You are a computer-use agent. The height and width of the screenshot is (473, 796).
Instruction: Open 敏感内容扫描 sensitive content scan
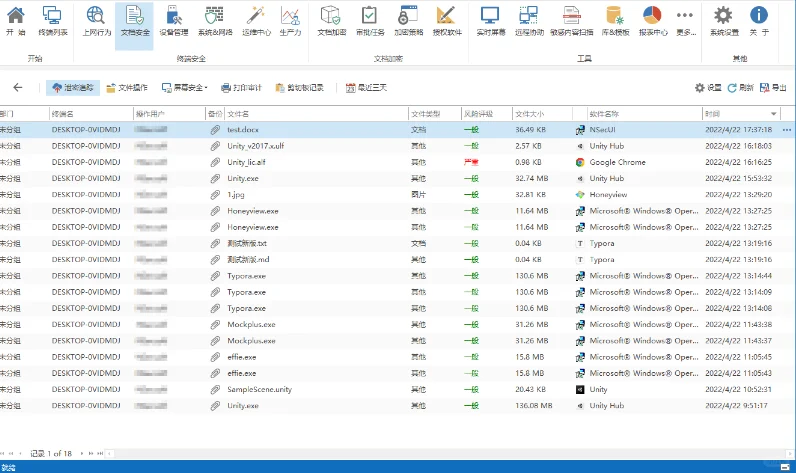pyautogui.click(x=572, y=21)
